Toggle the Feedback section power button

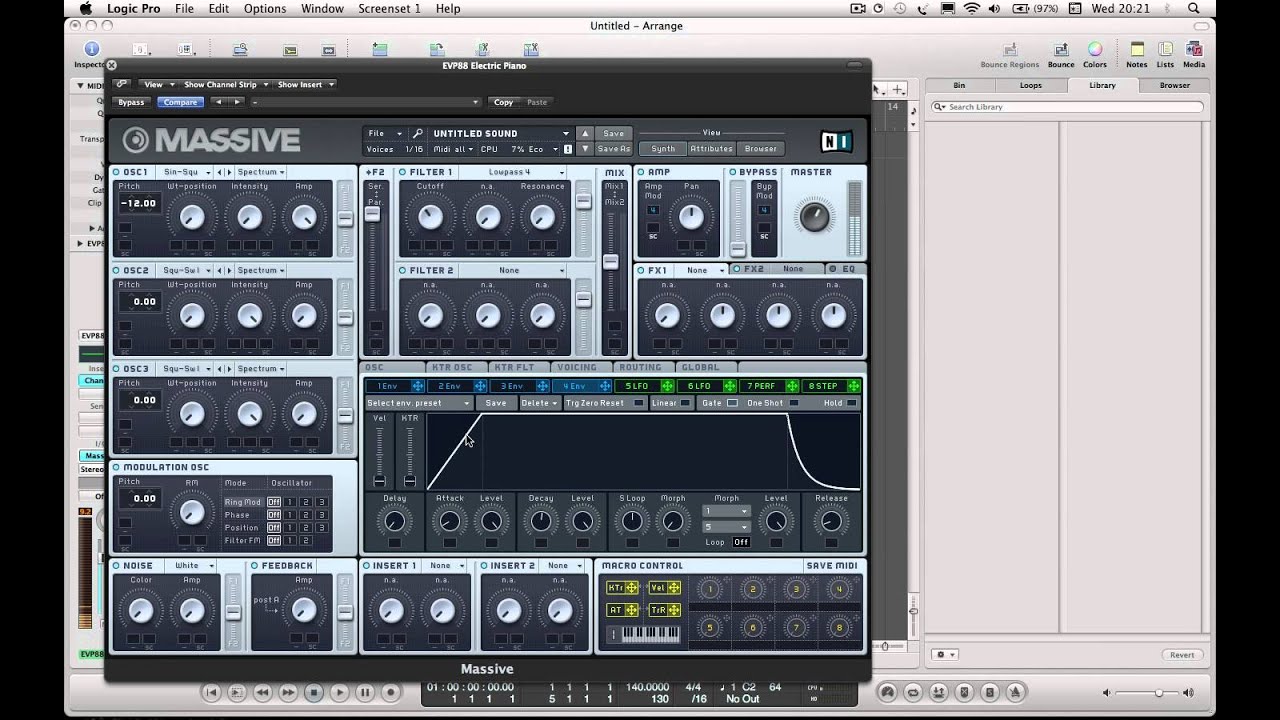[x=255, y=565]
